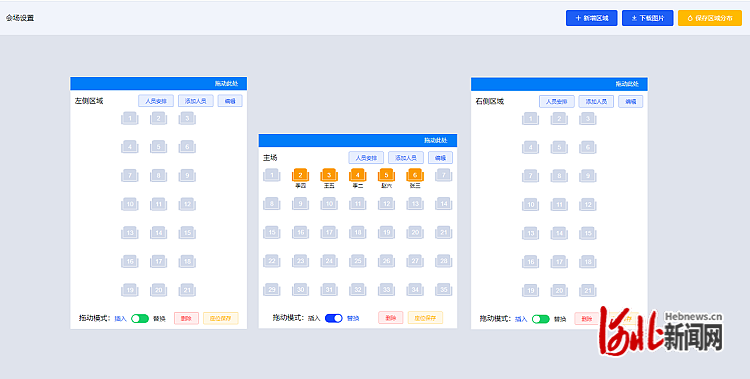Select empty seat 1 in the 主场 panel
The image size is (750, 379).
point(272,176)
